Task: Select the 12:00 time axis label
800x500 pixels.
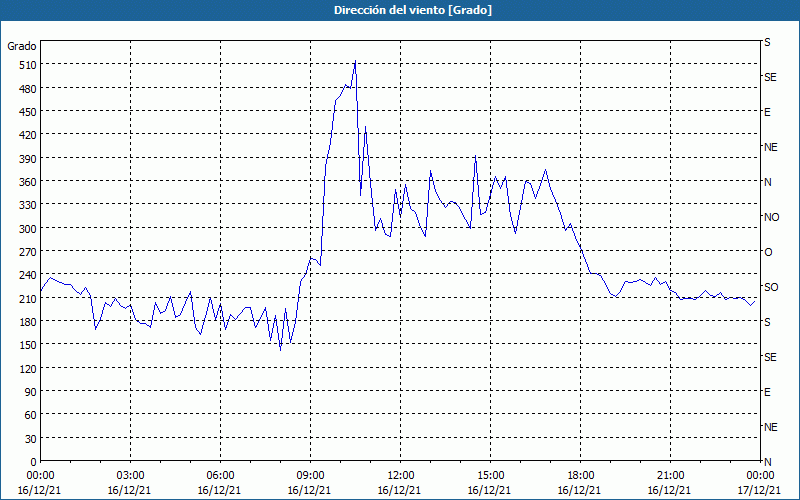Action: (x=401, y=476)
